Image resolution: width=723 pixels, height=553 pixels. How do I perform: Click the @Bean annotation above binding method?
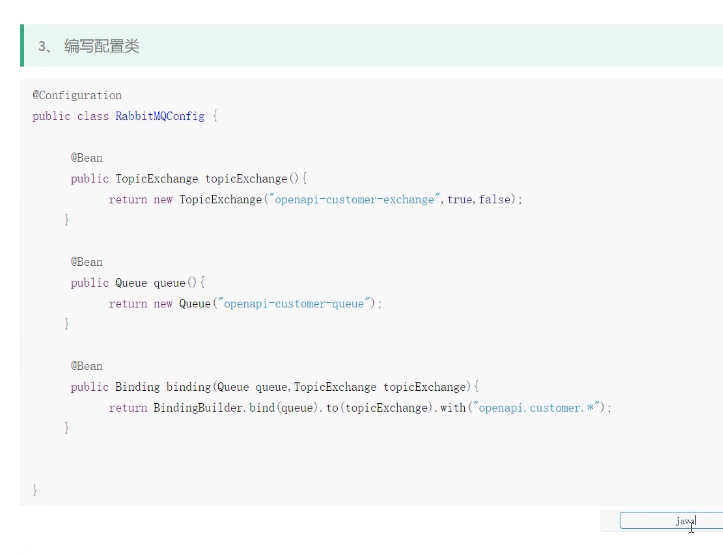coord(86,366)
